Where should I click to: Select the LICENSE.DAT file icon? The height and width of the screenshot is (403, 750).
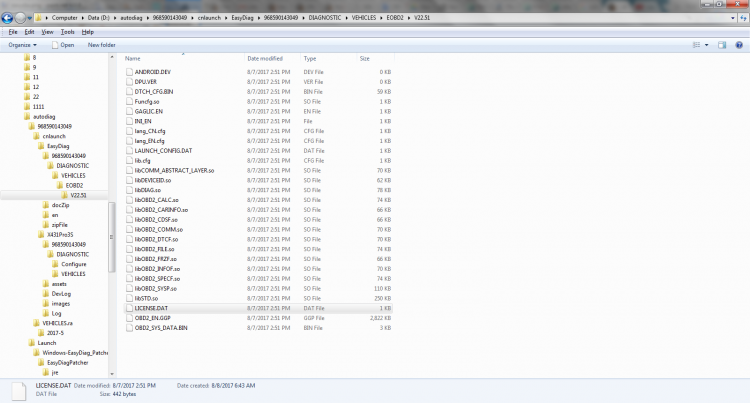point(128,310)
